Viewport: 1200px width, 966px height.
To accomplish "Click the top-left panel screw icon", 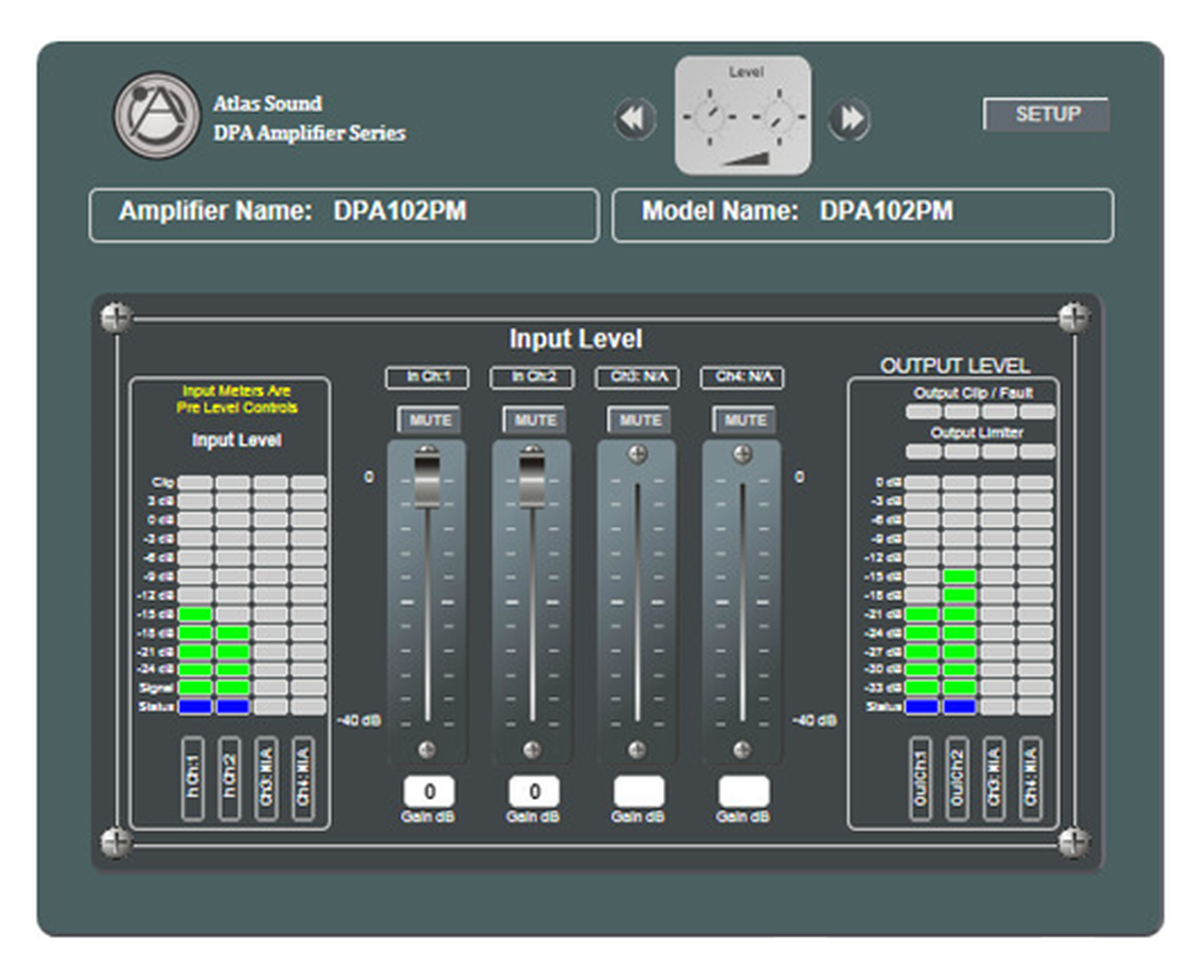I will tap(116, 318).
